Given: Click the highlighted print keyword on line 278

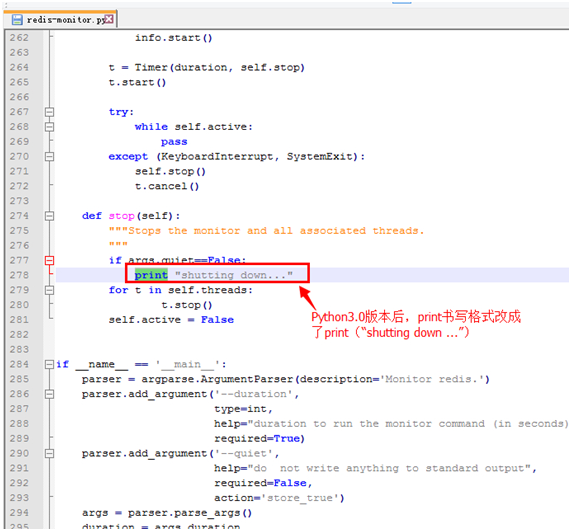Looking at the screenshot, I should tap(151, 275).
